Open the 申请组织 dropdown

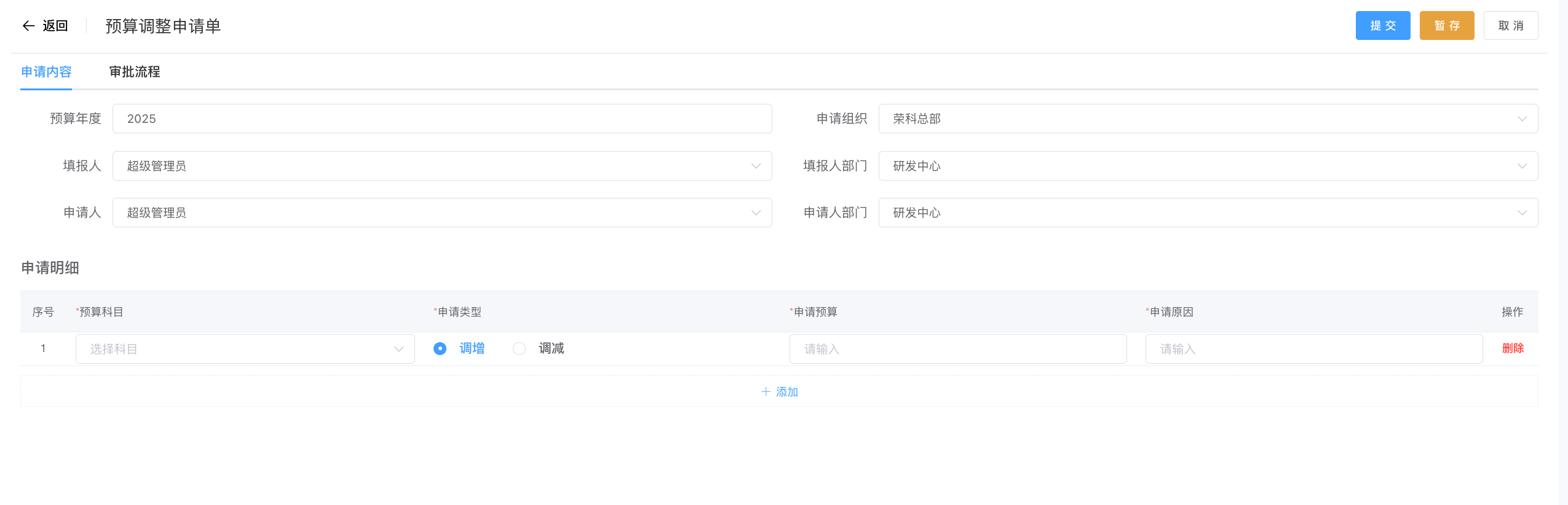point(1208,119)
